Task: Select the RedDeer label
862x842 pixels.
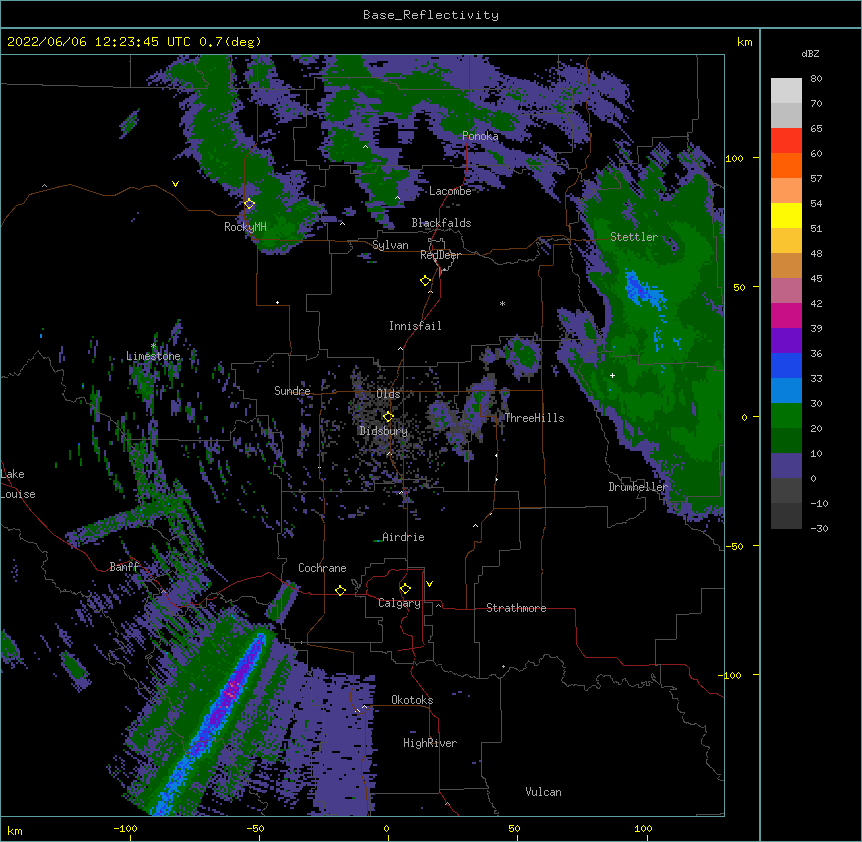Action: click(440, 255)
